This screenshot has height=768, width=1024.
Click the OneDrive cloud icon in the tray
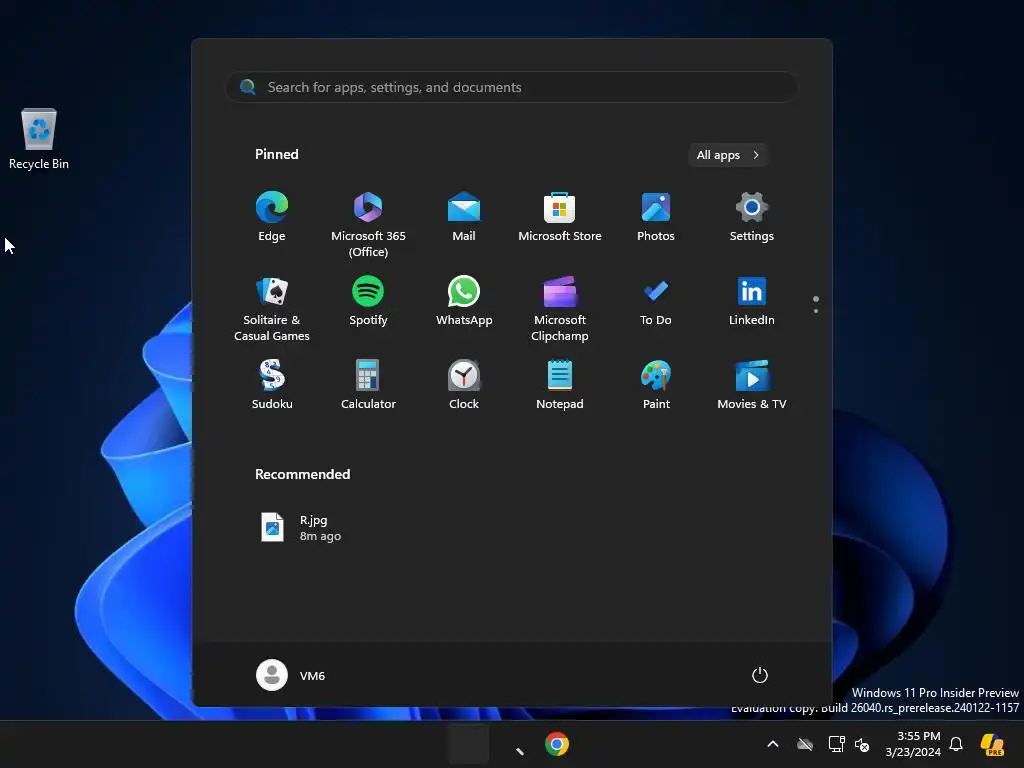pyautogui.click(x=805, y=744)
